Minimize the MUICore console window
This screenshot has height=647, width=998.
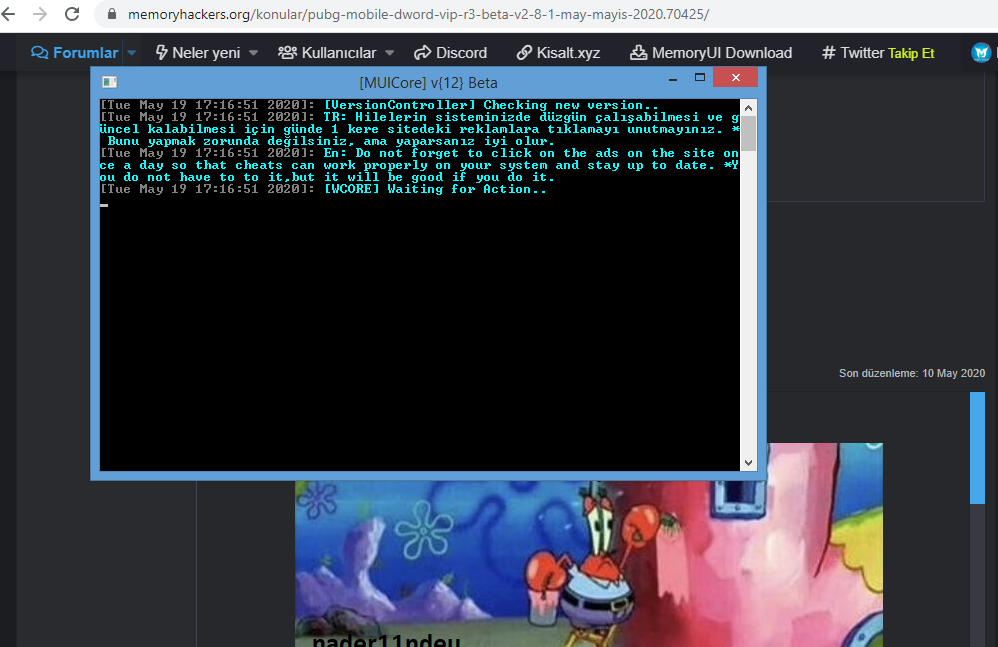click(673, 79)
